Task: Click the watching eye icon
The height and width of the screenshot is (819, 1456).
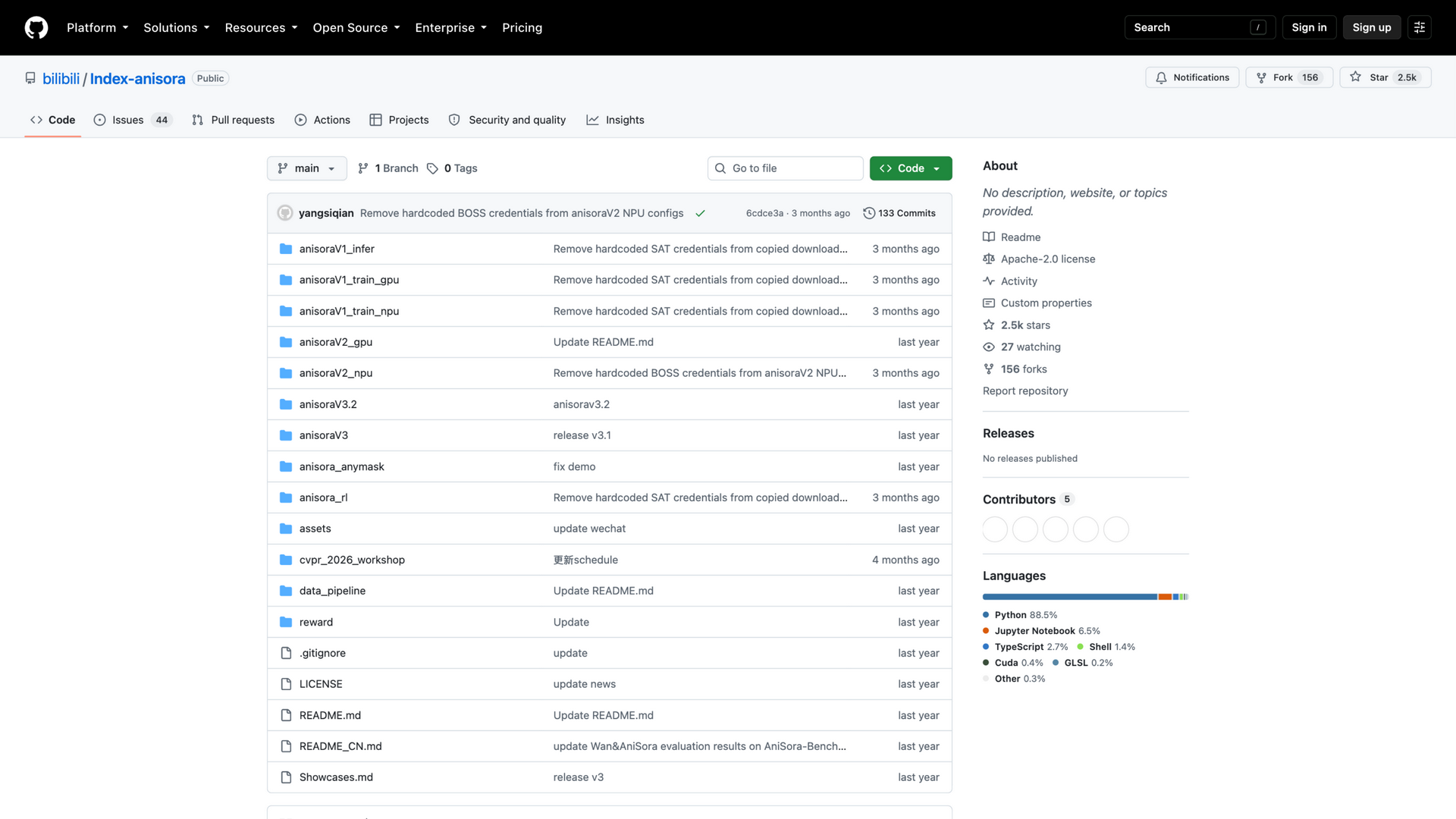Action: click(989, 347)
